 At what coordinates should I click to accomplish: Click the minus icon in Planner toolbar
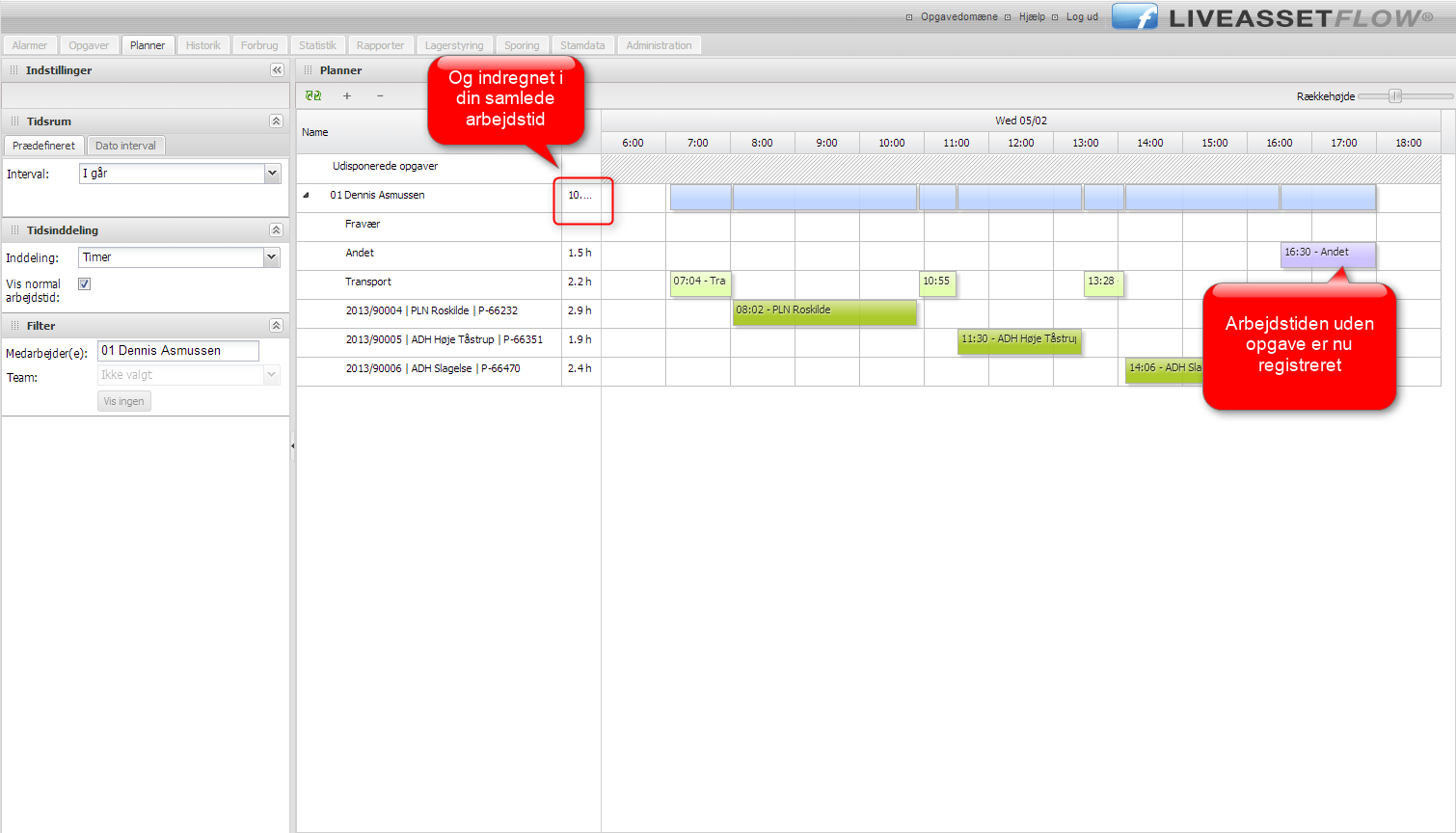[380, 95]
